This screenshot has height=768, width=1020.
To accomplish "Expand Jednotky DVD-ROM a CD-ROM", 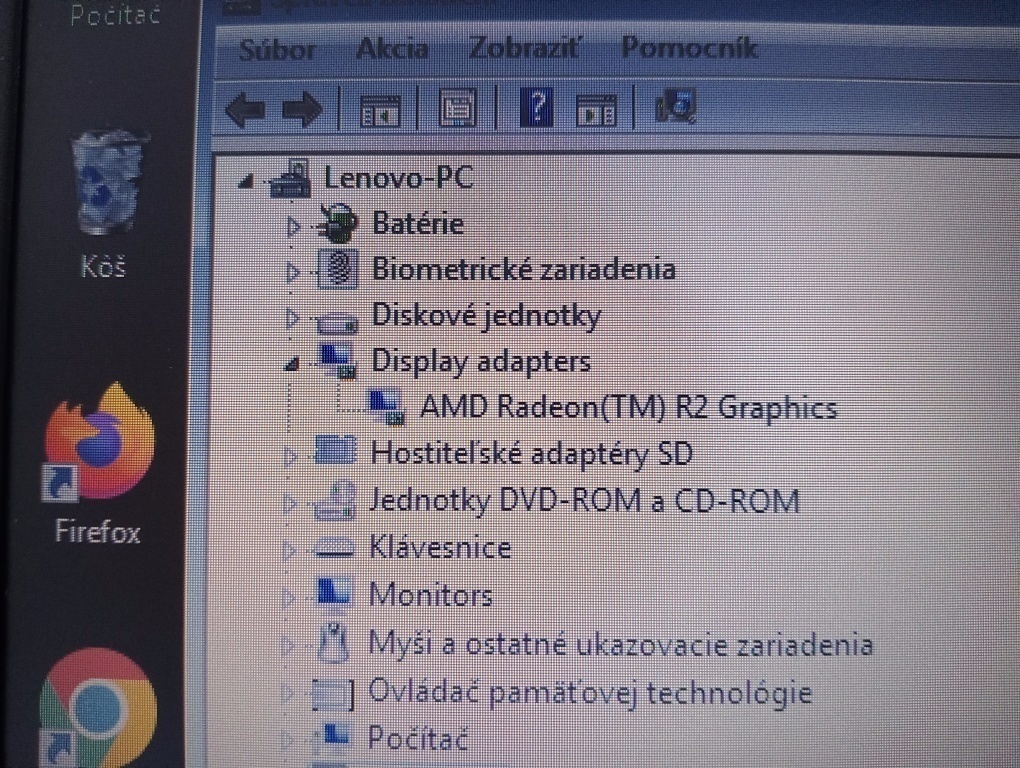I will click(x=291, y=499).
